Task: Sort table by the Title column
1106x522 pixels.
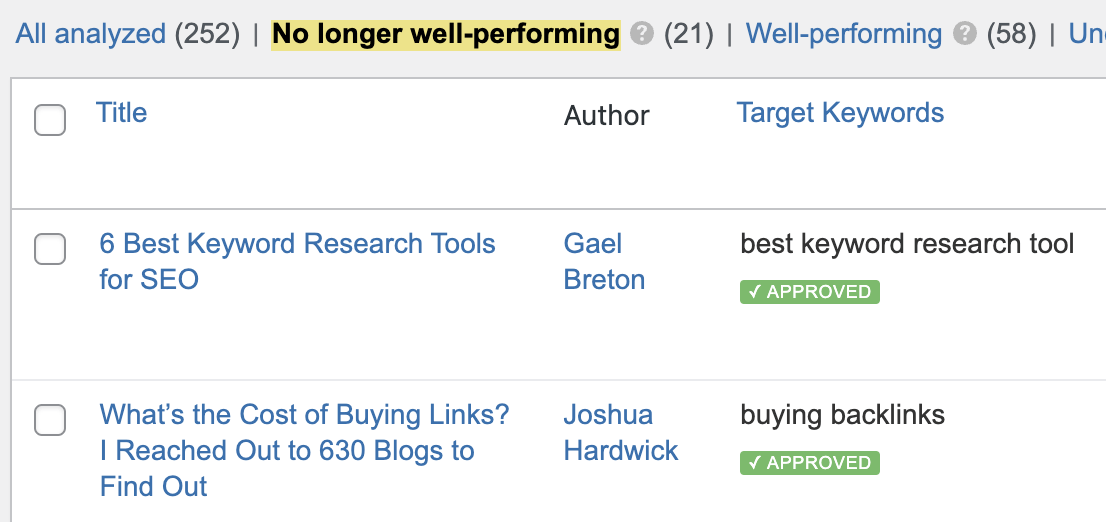Action: pyautogui.click(x=121, y=113)
